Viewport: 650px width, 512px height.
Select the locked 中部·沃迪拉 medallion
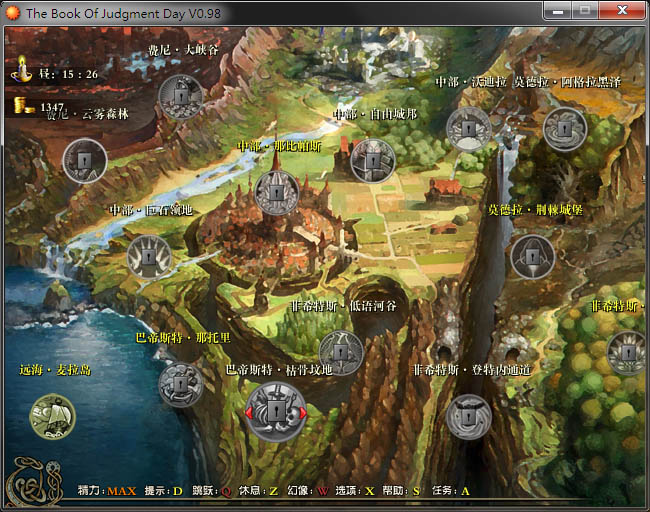[468, 129]
